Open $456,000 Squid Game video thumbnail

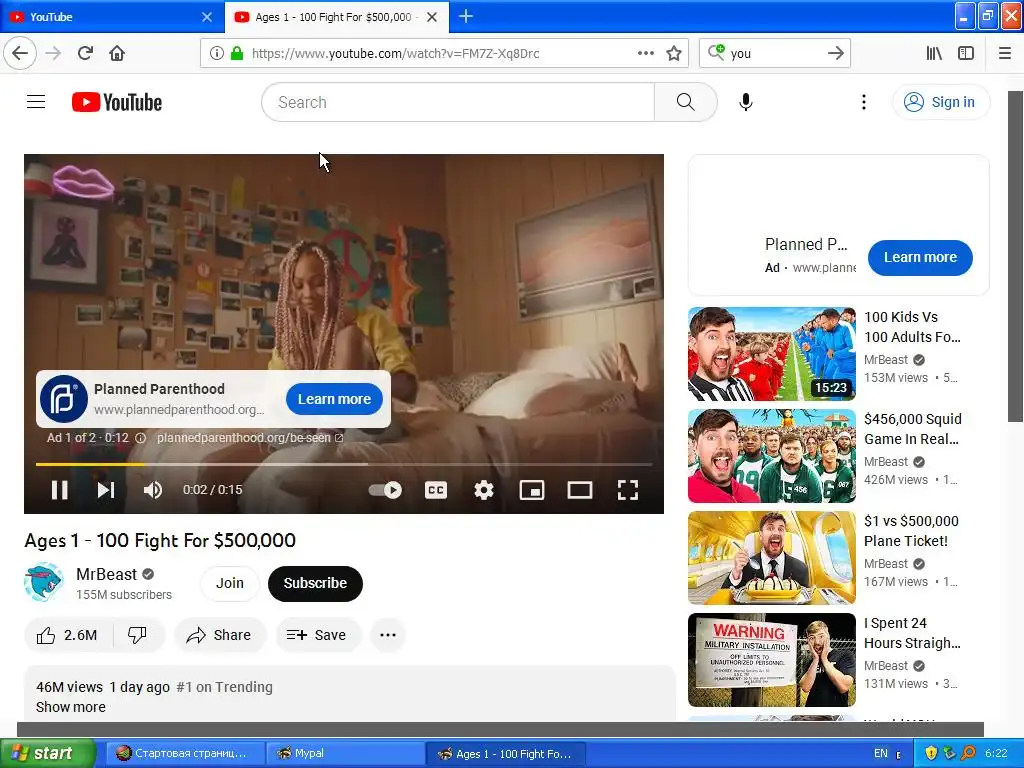click(x=771, y=456)
